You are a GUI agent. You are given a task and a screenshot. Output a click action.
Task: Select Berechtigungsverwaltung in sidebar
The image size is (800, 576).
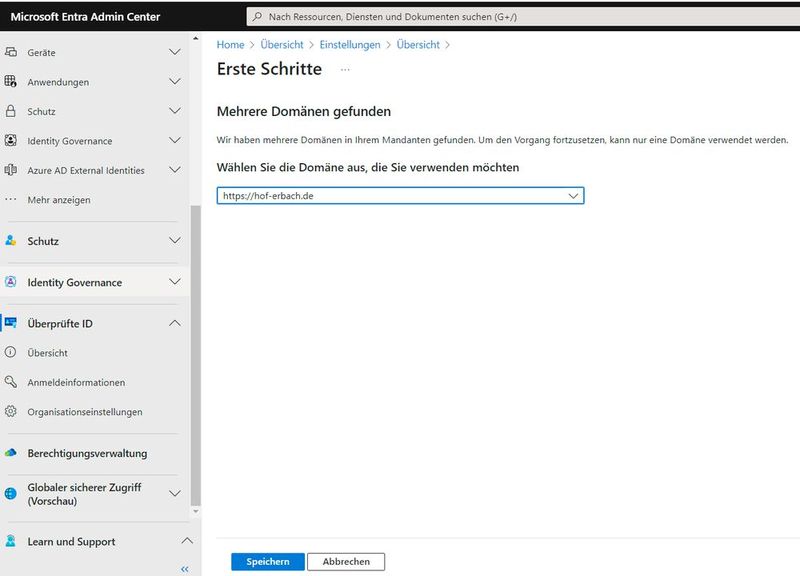tap(87, 453)
